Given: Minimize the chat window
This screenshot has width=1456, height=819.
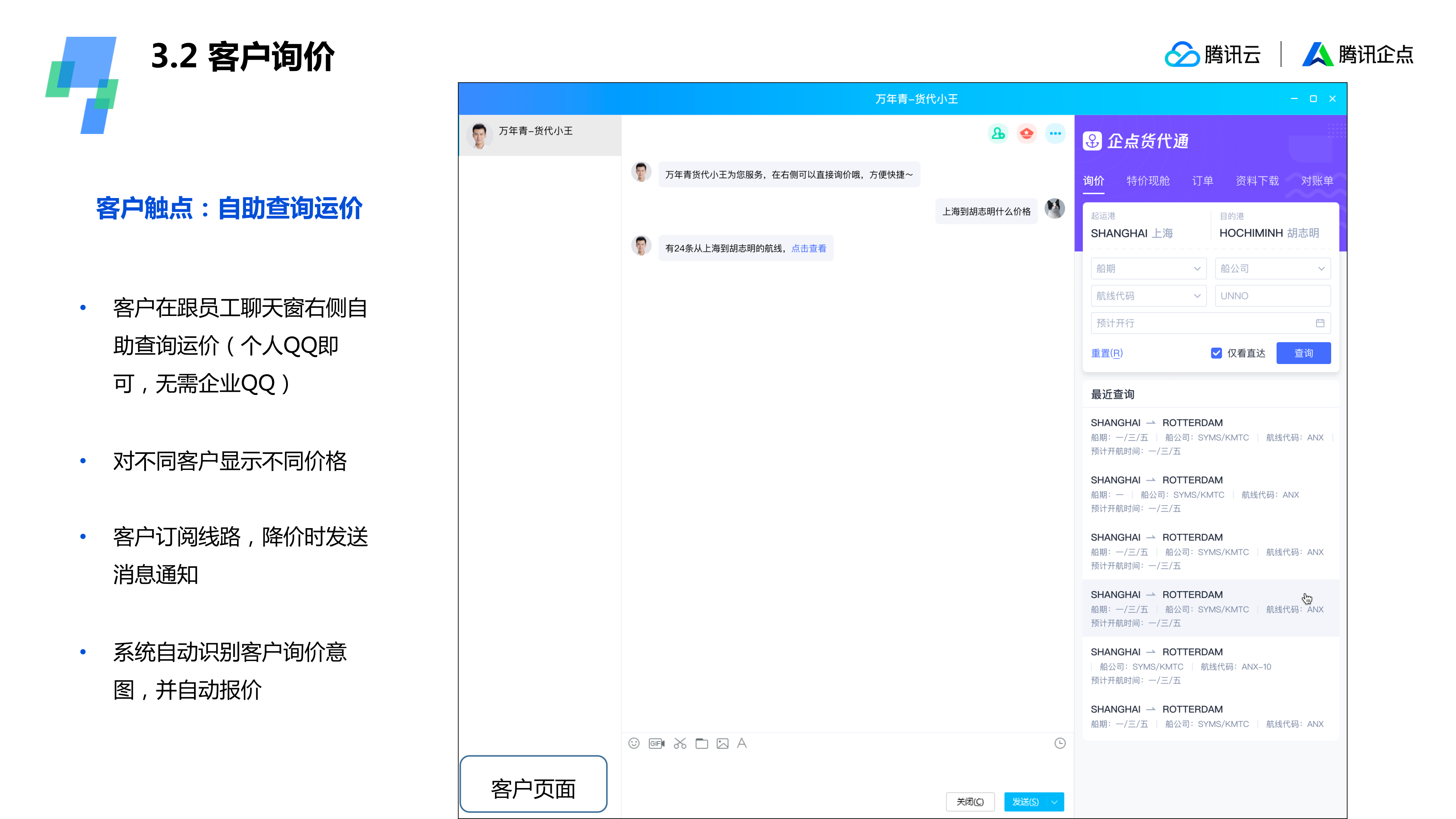Looking at the screenshot, I should 1294,99.
